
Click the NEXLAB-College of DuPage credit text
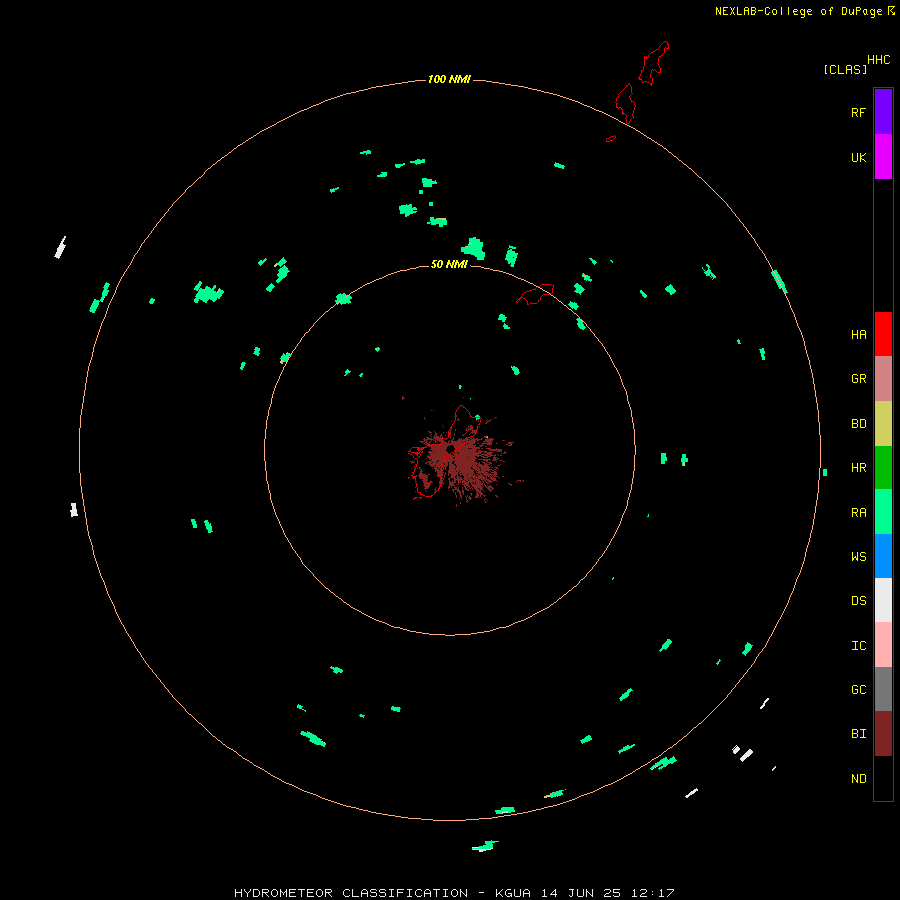[x=798, y=11]
